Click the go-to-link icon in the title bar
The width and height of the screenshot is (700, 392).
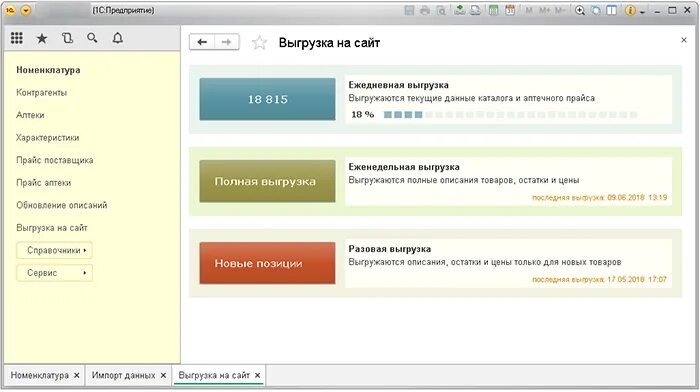tap(475, 10)
